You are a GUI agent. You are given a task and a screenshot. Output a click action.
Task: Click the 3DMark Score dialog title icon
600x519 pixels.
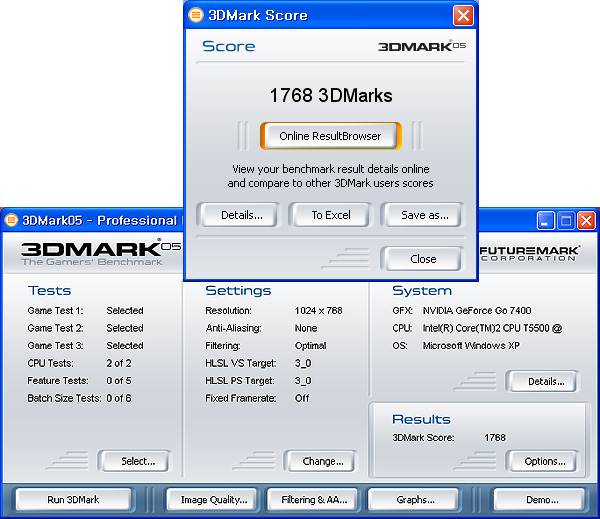(196, 15)
